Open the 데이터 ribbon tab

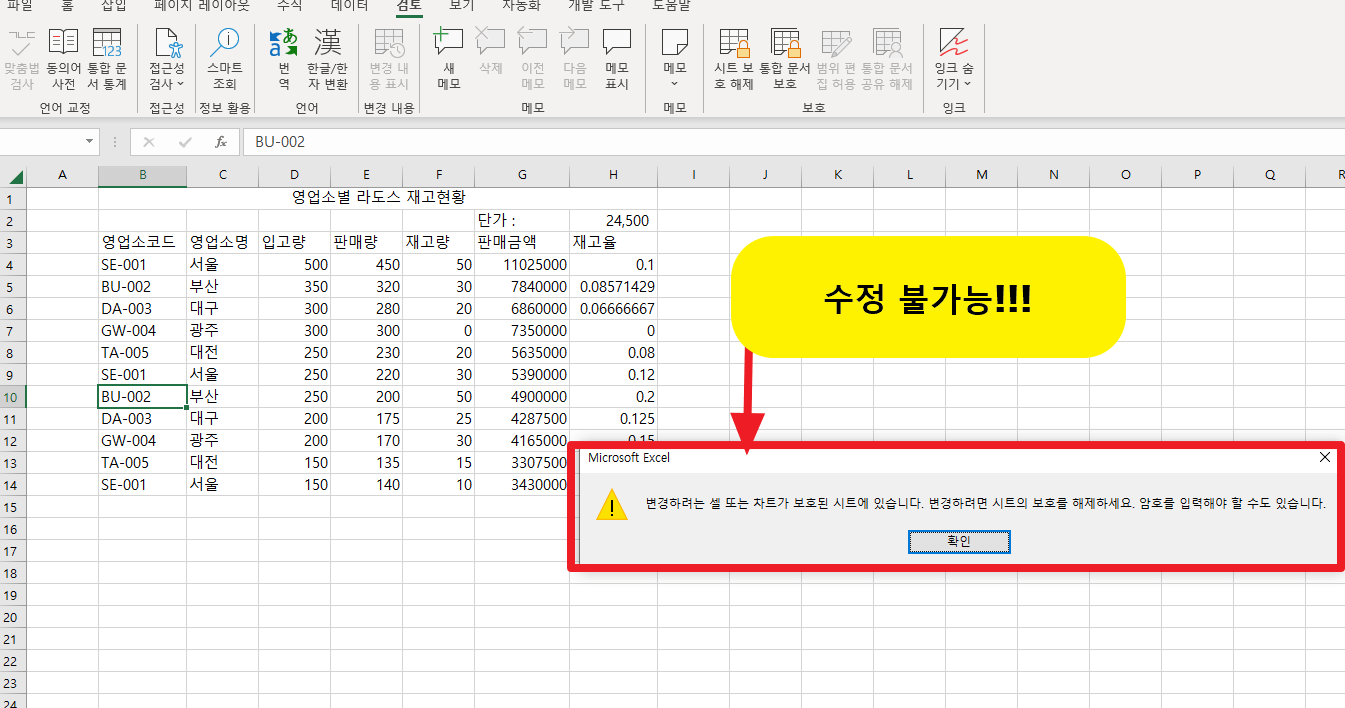pos(349,6)
